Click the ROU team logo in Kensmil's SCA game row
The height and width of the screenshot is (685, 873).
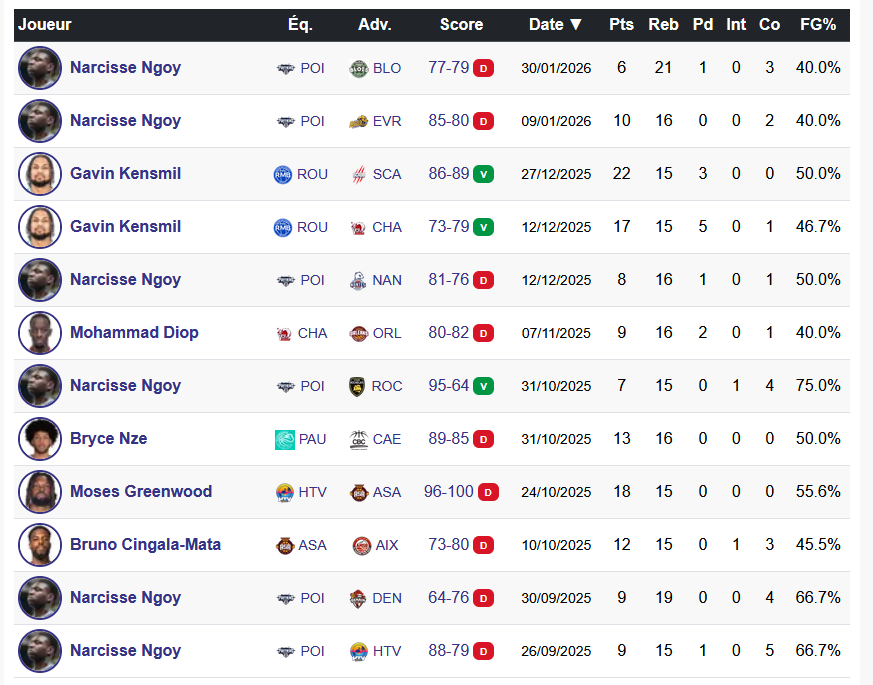(x=282, y=174)
